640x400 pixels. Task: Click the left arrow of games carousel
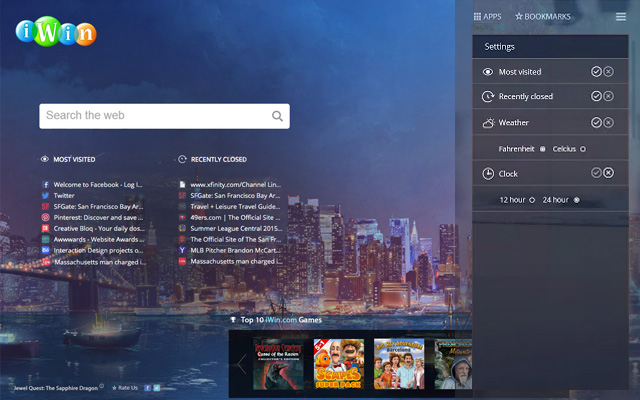pos(242,364)
